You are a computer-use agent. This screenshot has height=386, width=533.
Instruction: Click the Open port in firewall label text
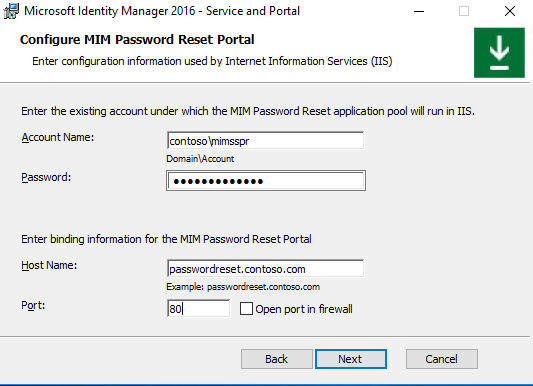click(304, 309)
